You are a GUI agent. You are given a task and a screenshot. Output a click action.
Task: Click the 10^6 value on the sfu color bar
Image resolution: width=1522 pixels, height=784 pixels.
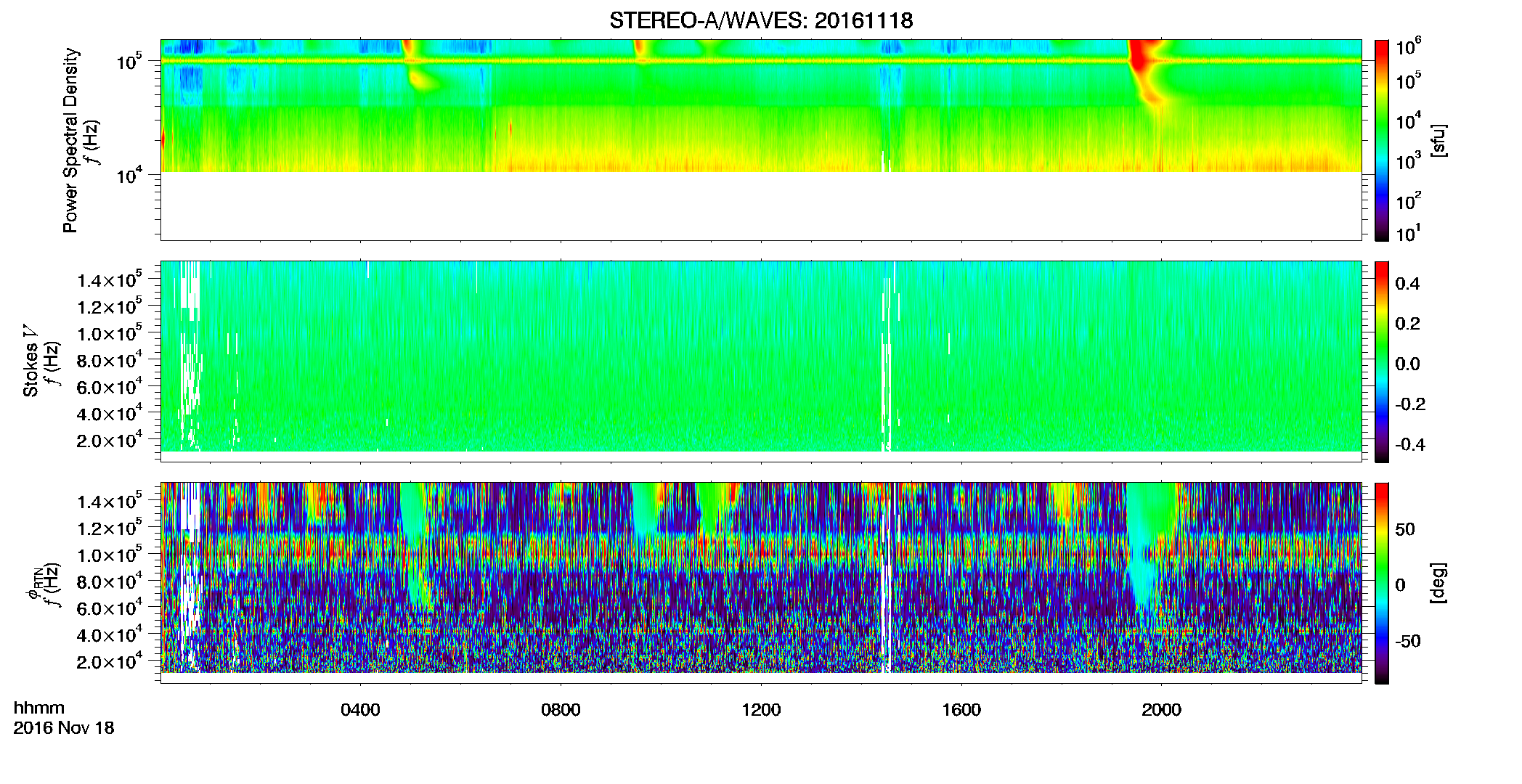[x=1408, y=47]
